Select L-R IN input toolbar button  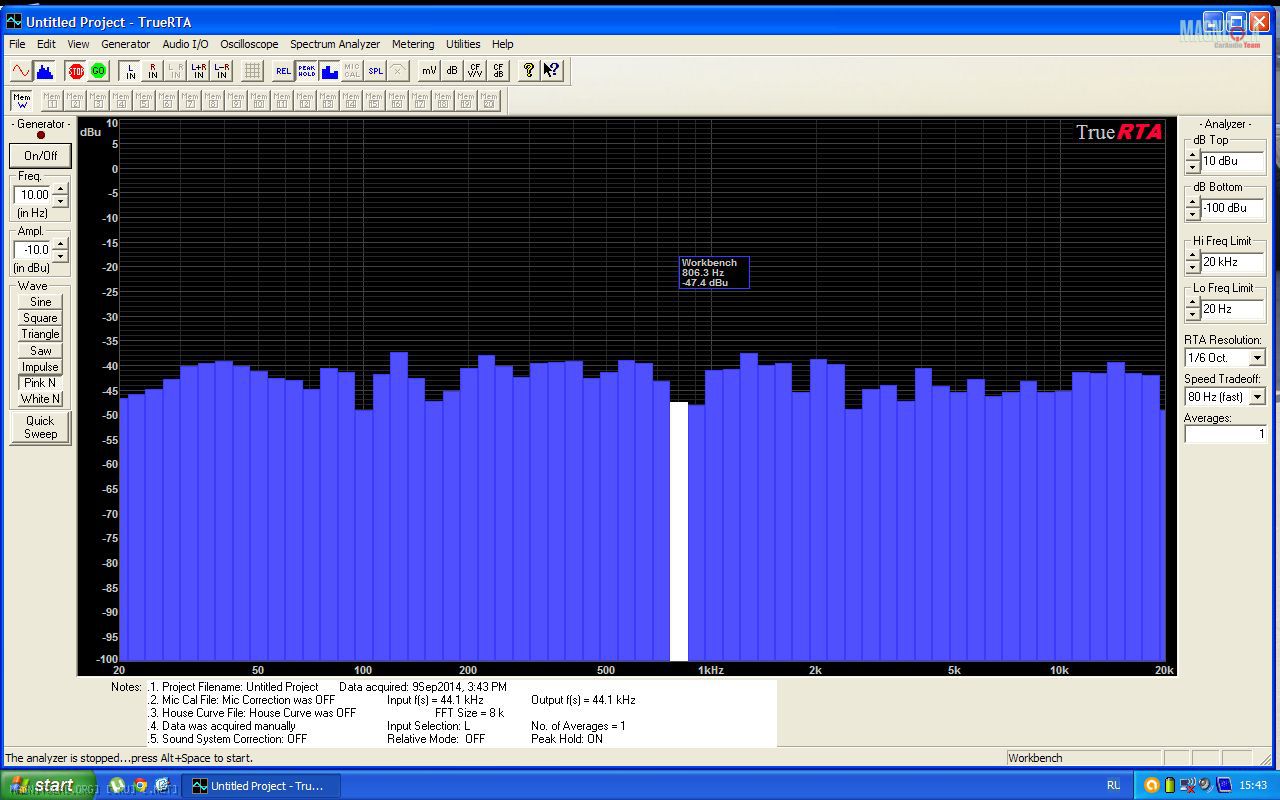tap(222, 70)
